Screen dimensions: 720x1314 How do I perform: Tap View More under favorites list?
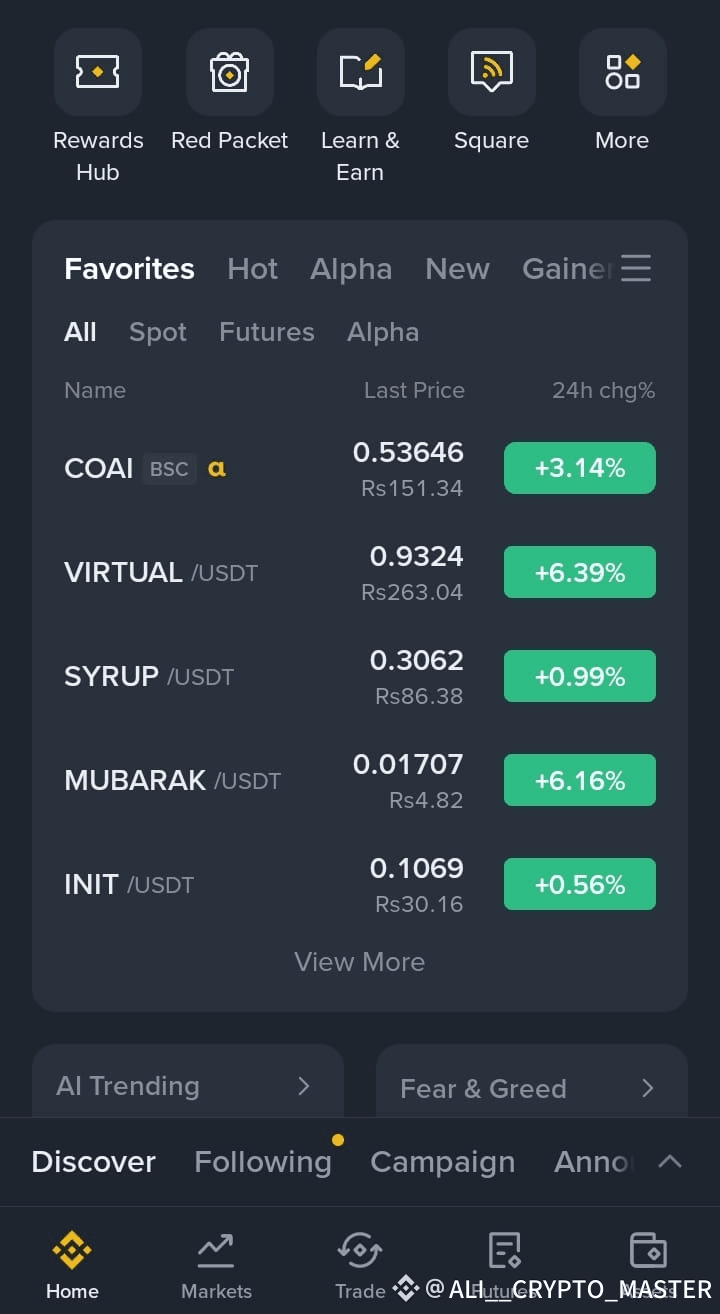[x=360, y=962]
